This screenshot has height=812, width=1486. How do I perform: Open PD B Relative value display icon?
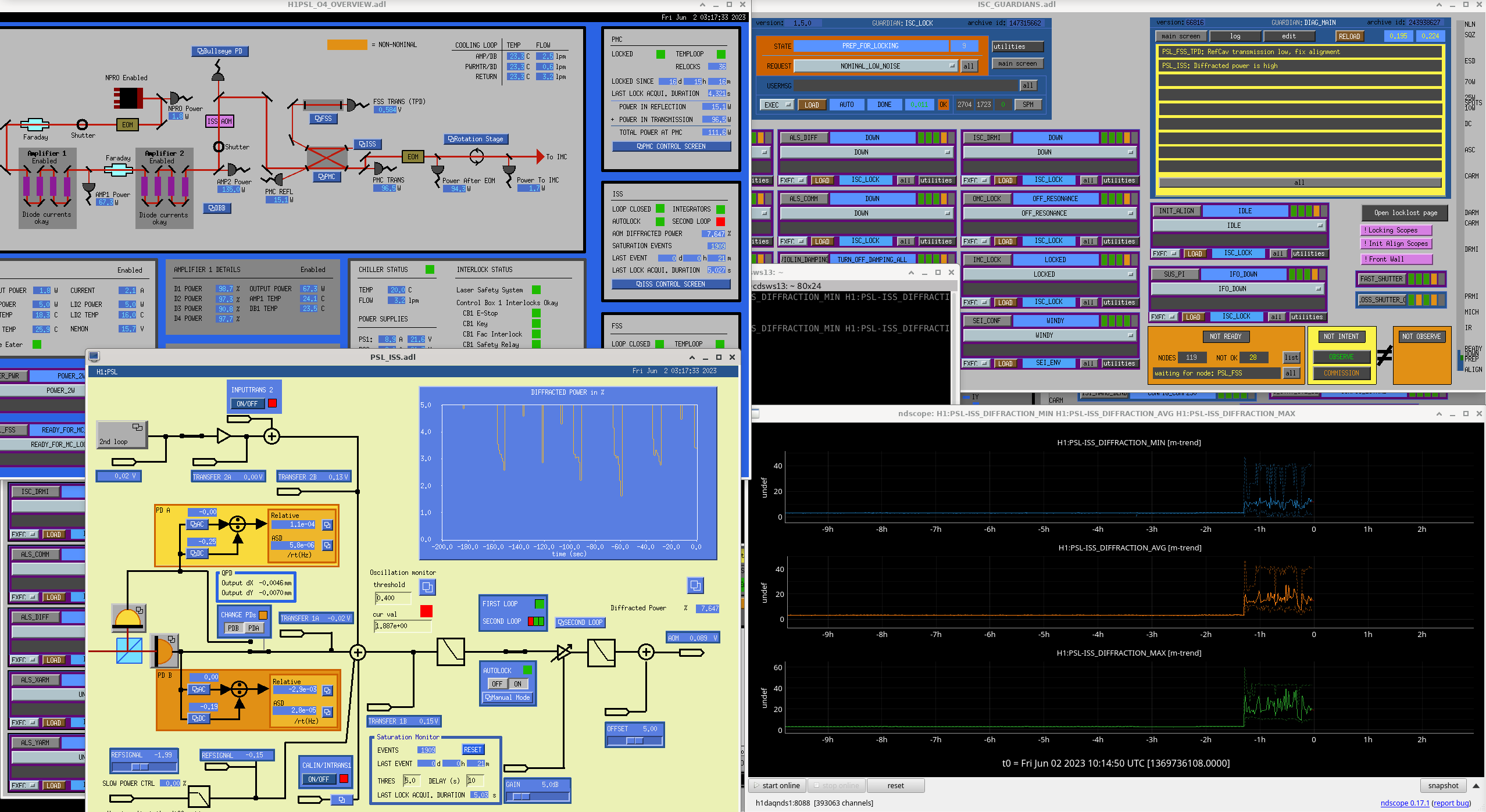327,691
